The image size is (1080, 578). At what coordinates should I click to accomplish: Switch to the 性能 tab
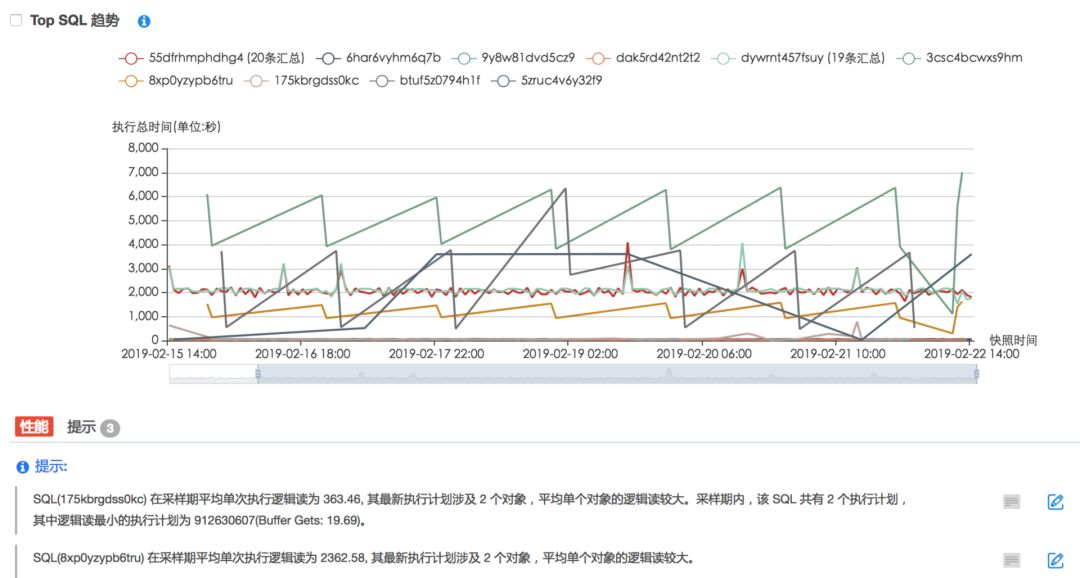(34, 426)
